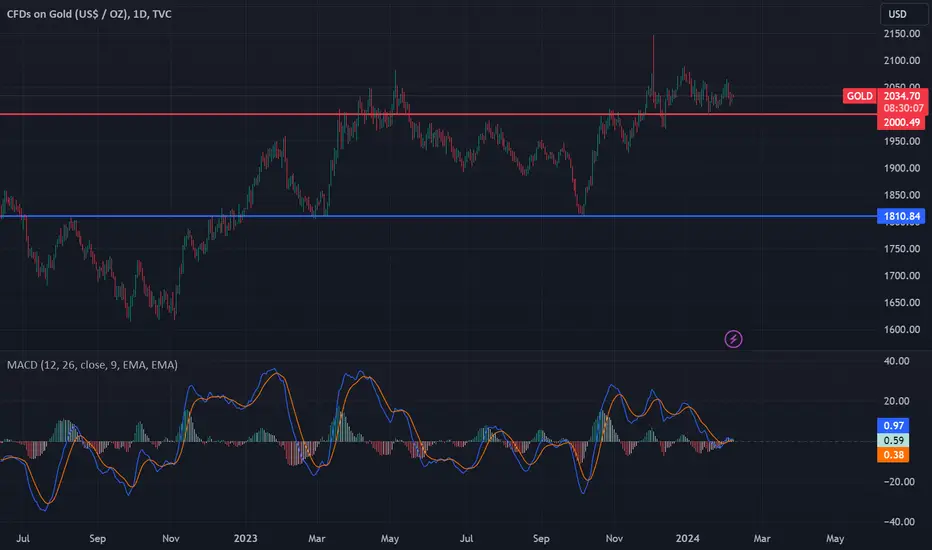The height and width of the screenshot is (550, 932).
Task: Click the May label after 2023
Action: tap(390, 539)
